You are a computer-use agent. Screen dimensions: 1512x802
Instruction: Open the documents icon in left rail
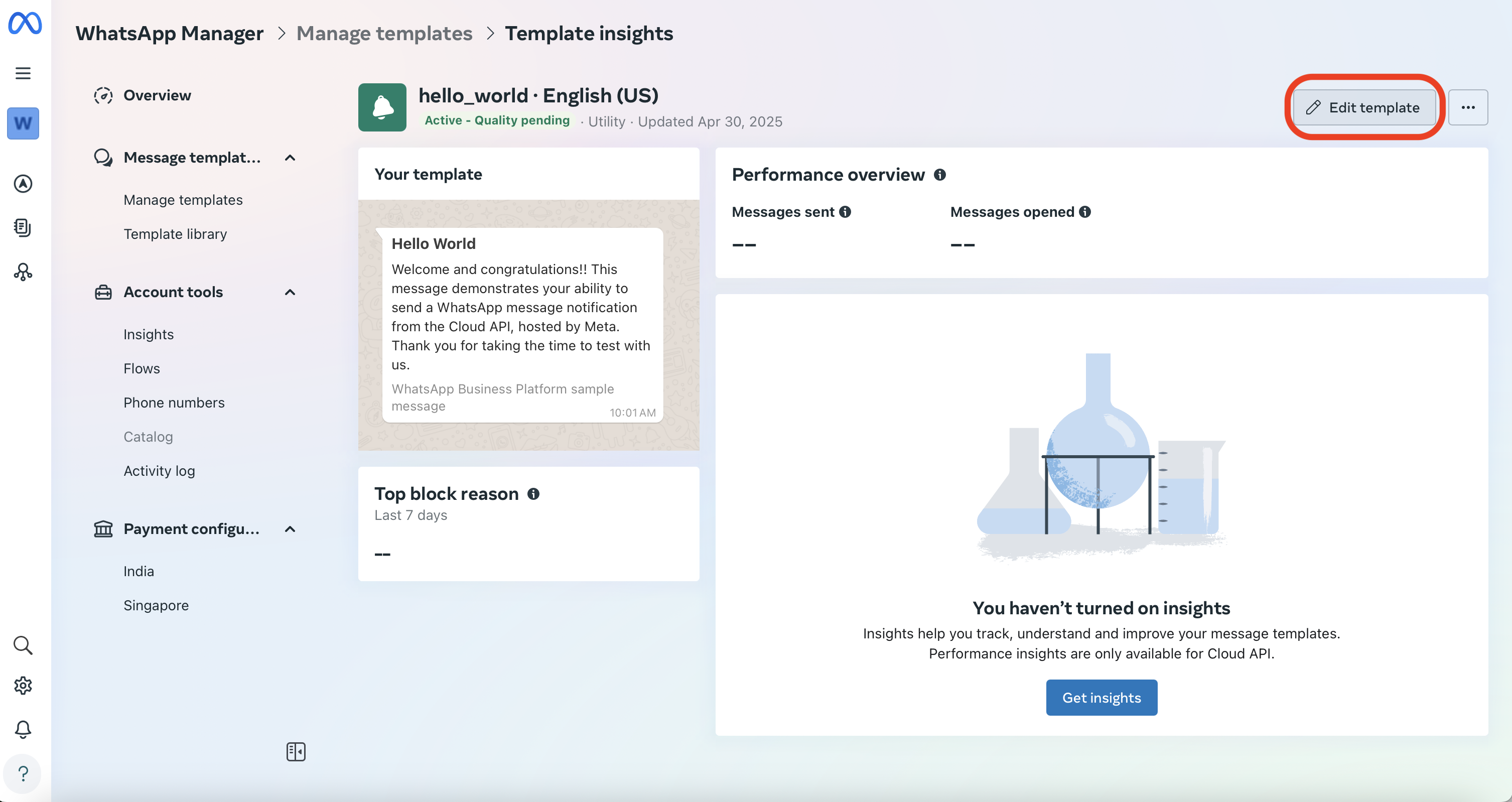23,228
